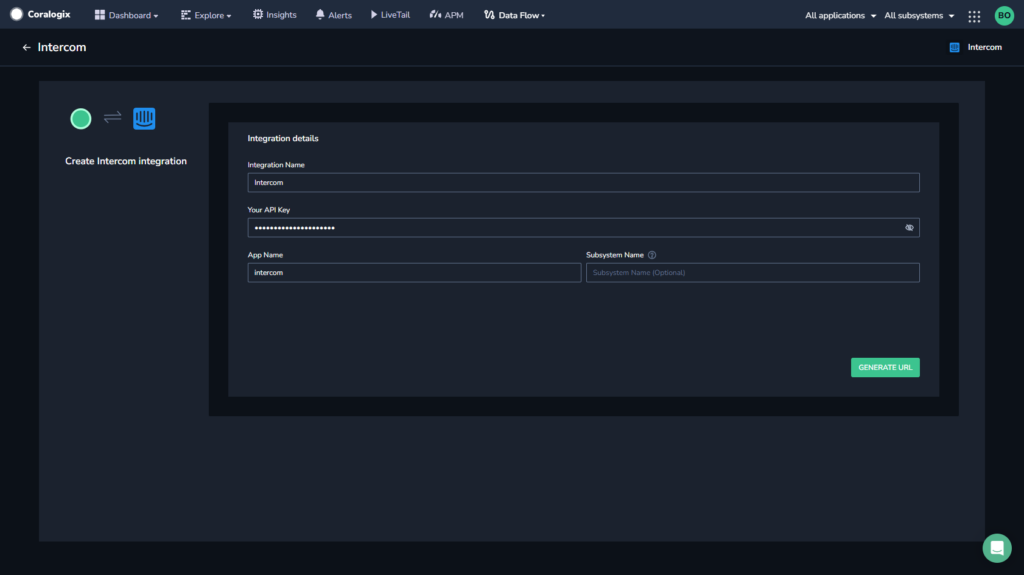Click the Explore chart icon
The width and height of the screenshot is (1024, 575).
[x=185, y=14]
